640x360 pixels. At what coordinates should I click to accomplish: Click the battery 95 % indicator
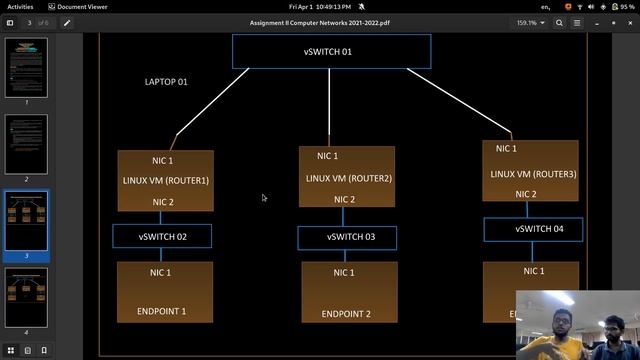point(623,7)
